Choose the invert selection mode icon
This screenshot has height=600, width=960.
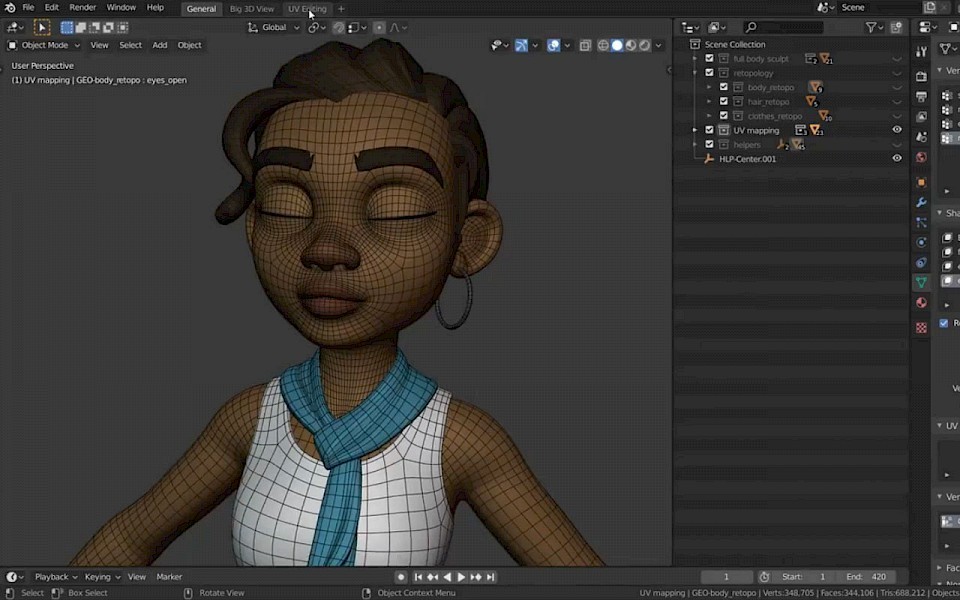pyautogui.click(x=109, y=27)
